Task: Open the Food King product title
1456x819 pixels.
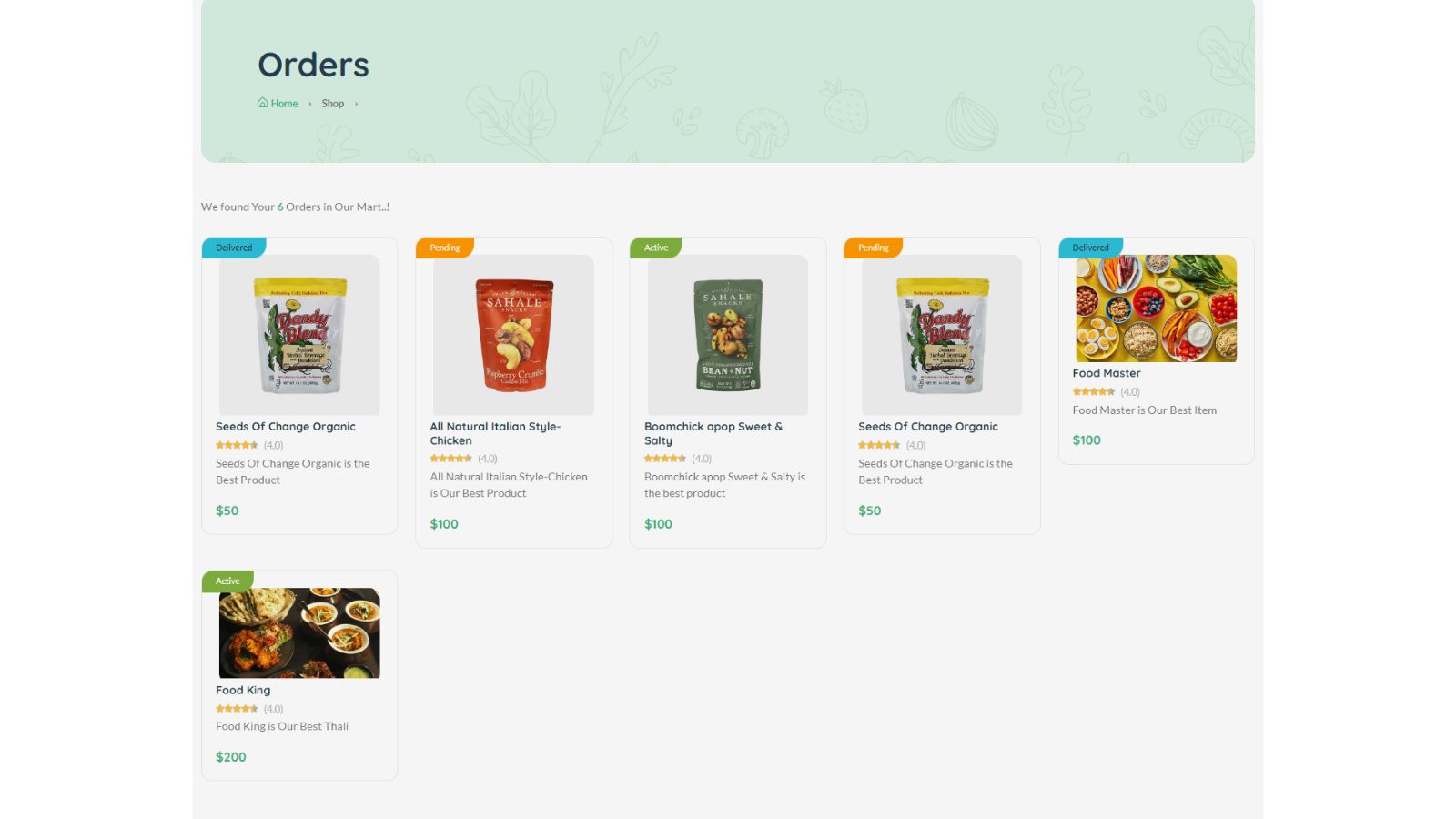Action: pos(243,690)
